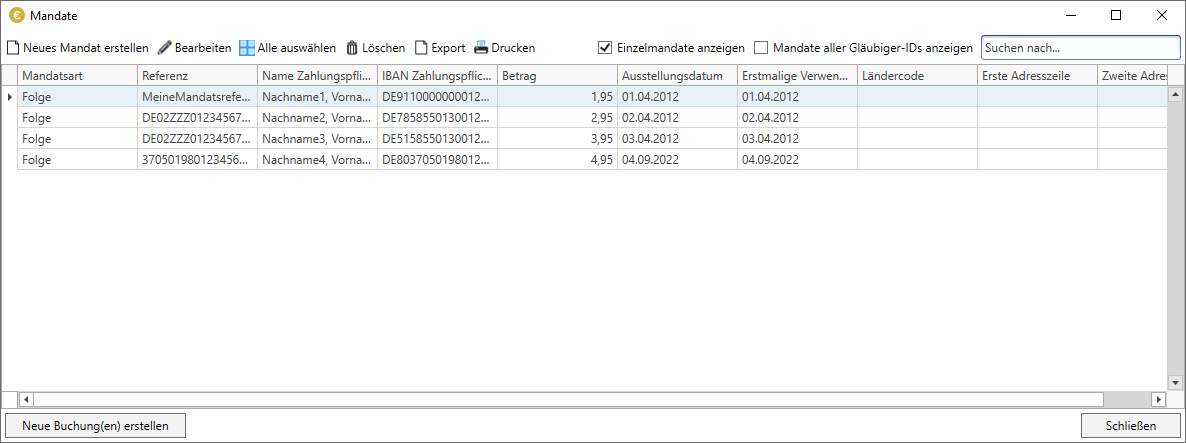Click the euro coin icon in title bar
Screen dimensions: 1186x443
(16, 15)
